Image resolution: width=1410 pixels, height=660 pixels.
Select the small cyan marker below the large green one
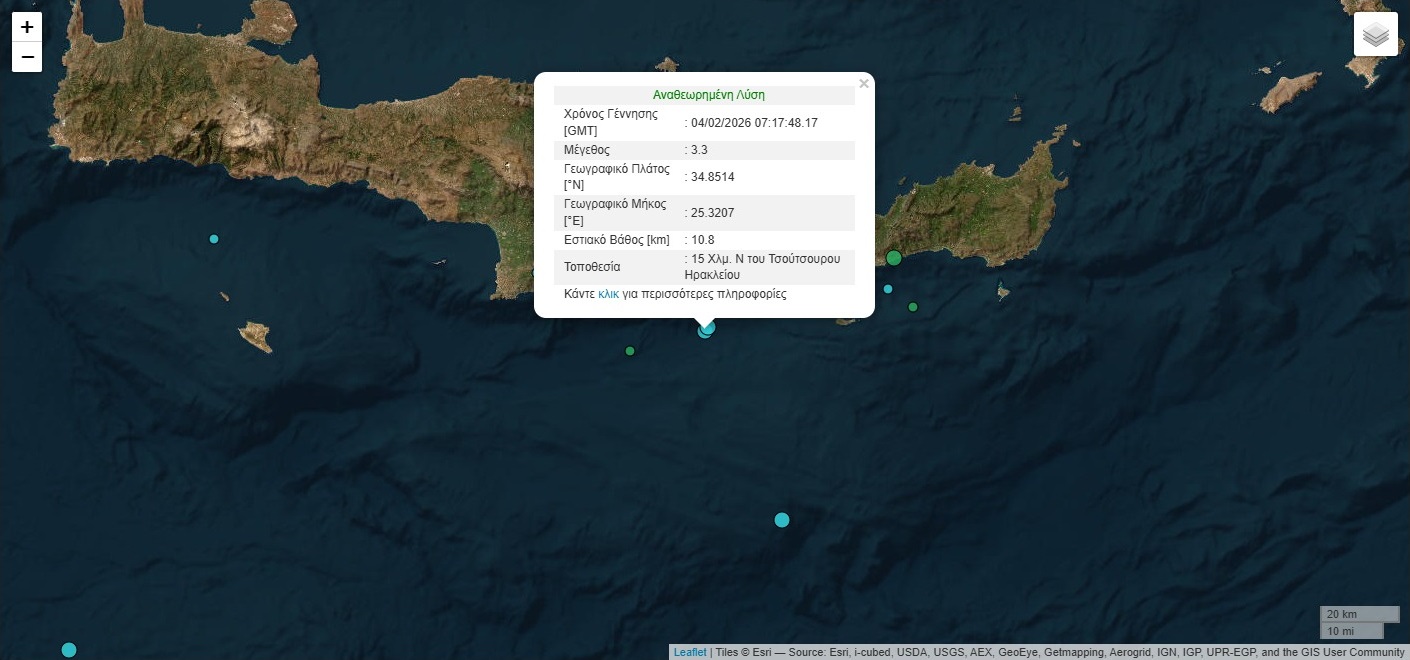pos(888,289)
